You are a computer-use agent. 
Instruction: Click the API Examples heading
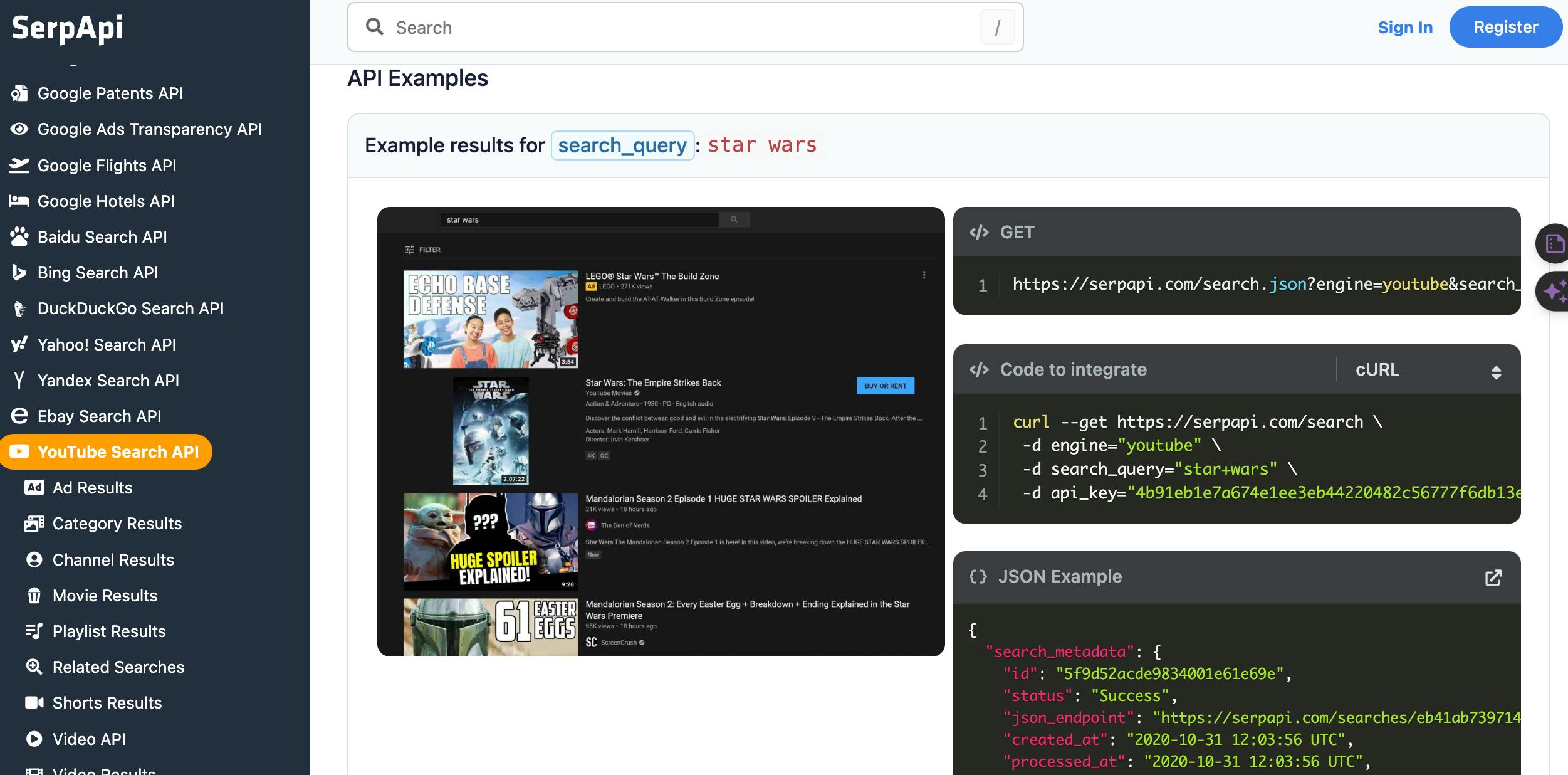[418, 78]
